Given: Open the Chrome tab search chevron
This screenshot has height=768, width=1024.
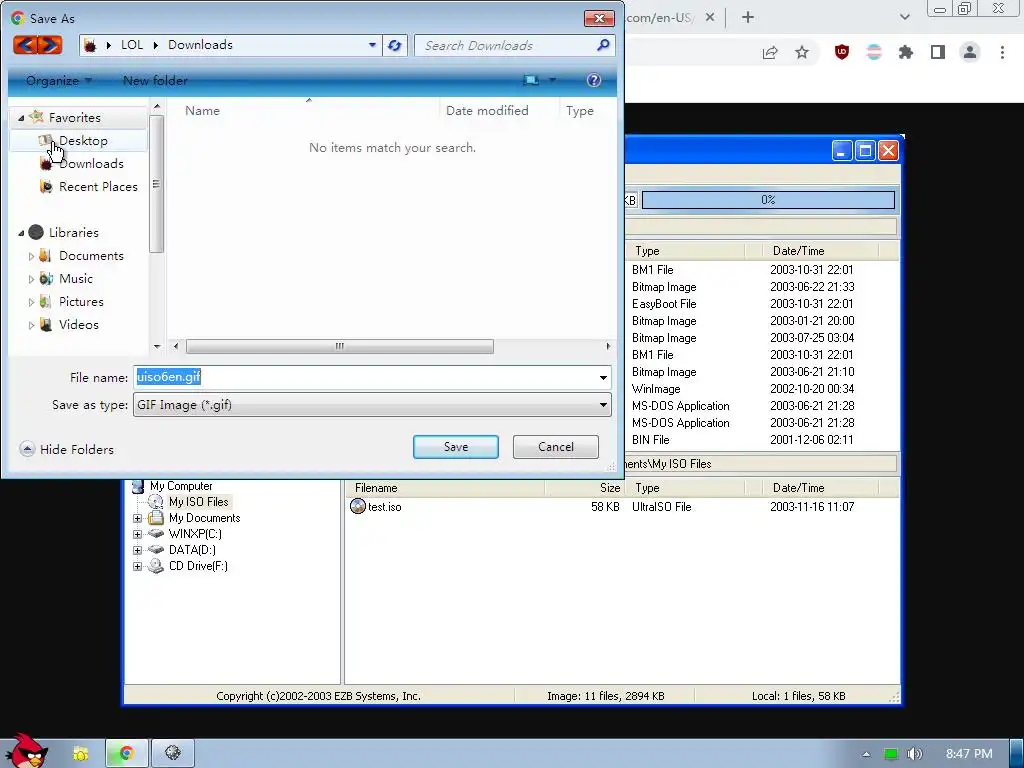Looking at the screenshot, I should tap(904, 17).
